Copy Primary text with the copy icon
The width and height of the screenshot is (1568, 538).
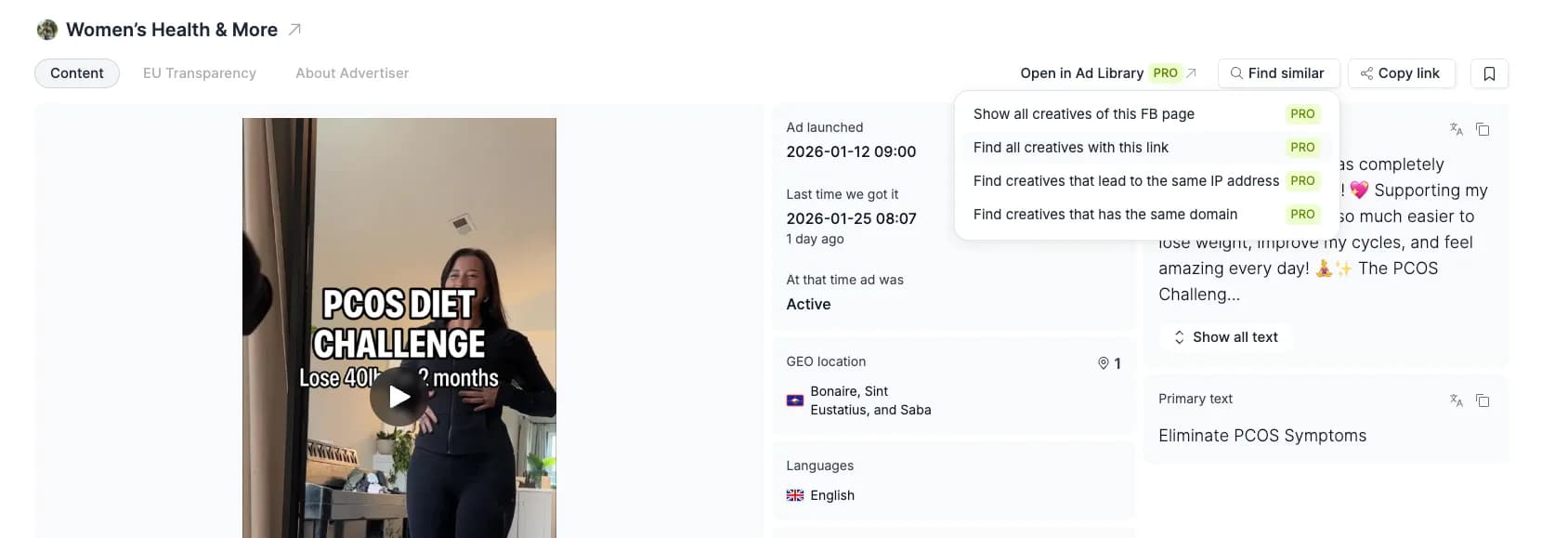tap(1483, 400)
